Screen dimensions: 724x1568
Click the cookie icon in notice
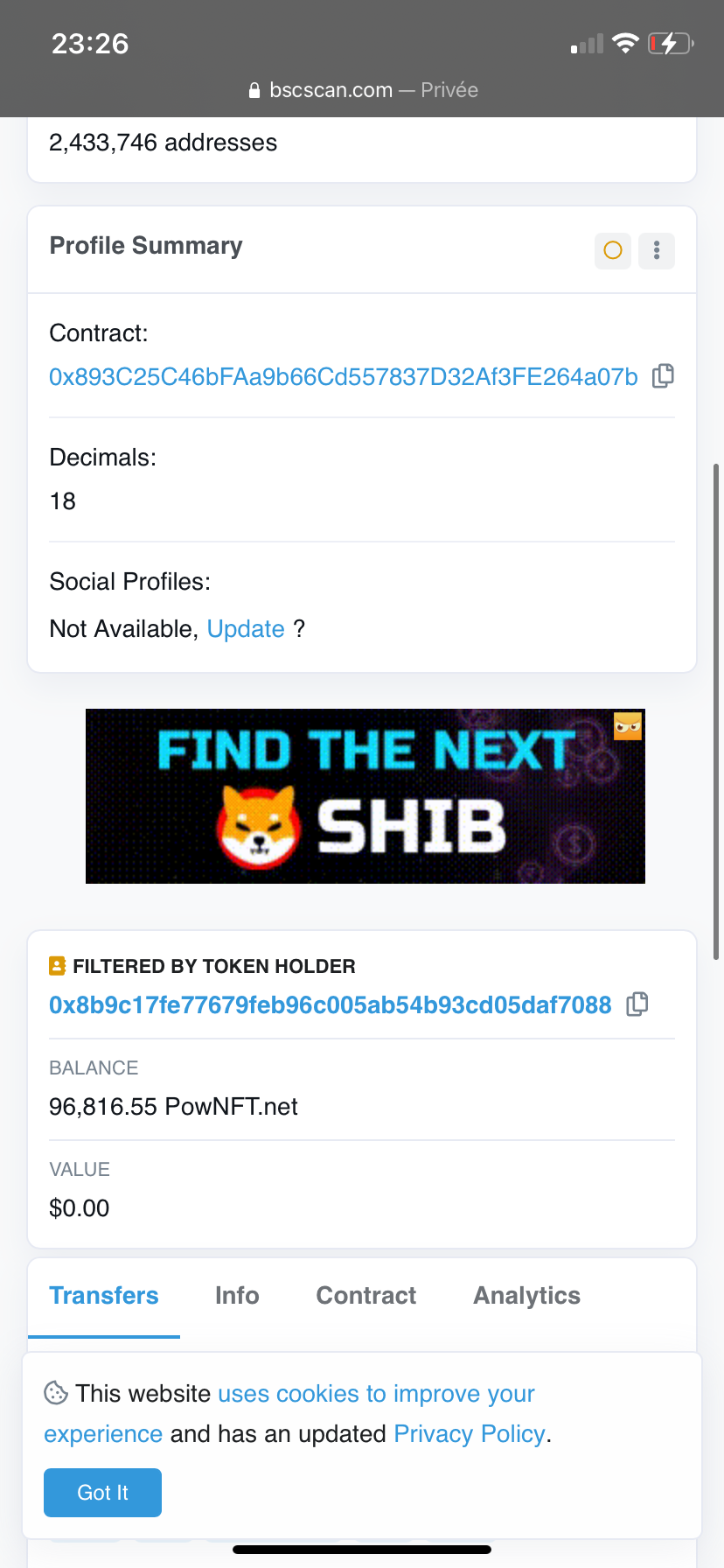coord(56,1392)
